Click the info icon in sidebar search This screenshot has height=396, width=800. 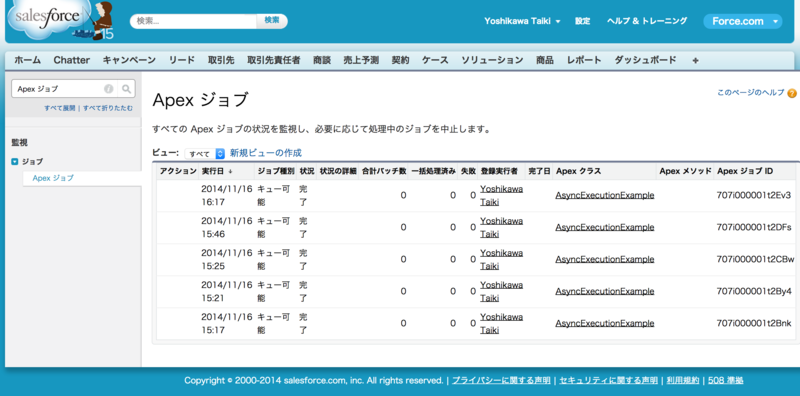tap(109, 89)
